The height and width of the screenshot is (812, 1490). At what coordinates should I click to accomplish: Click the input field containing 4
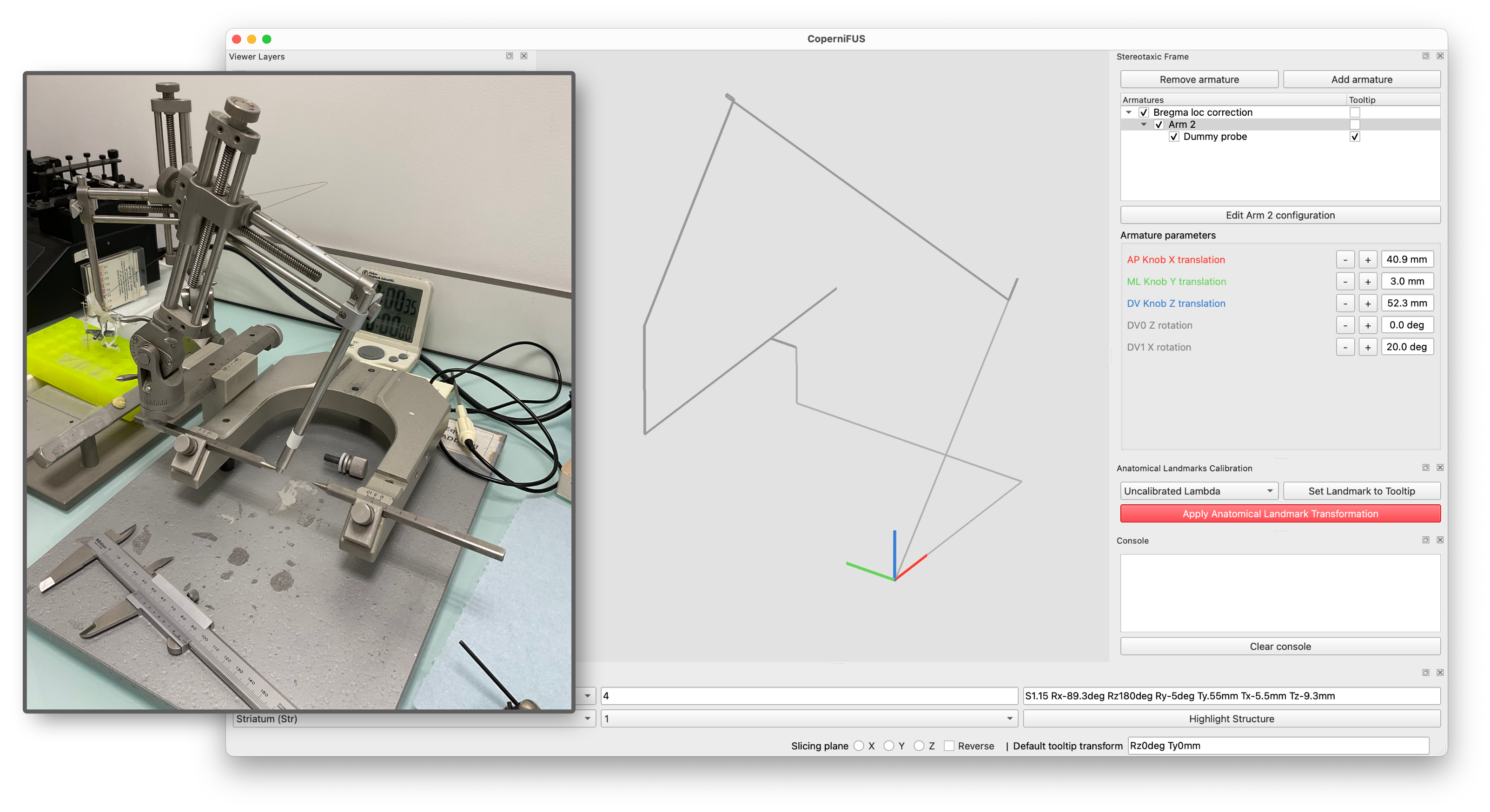click(x=808, y=696)
